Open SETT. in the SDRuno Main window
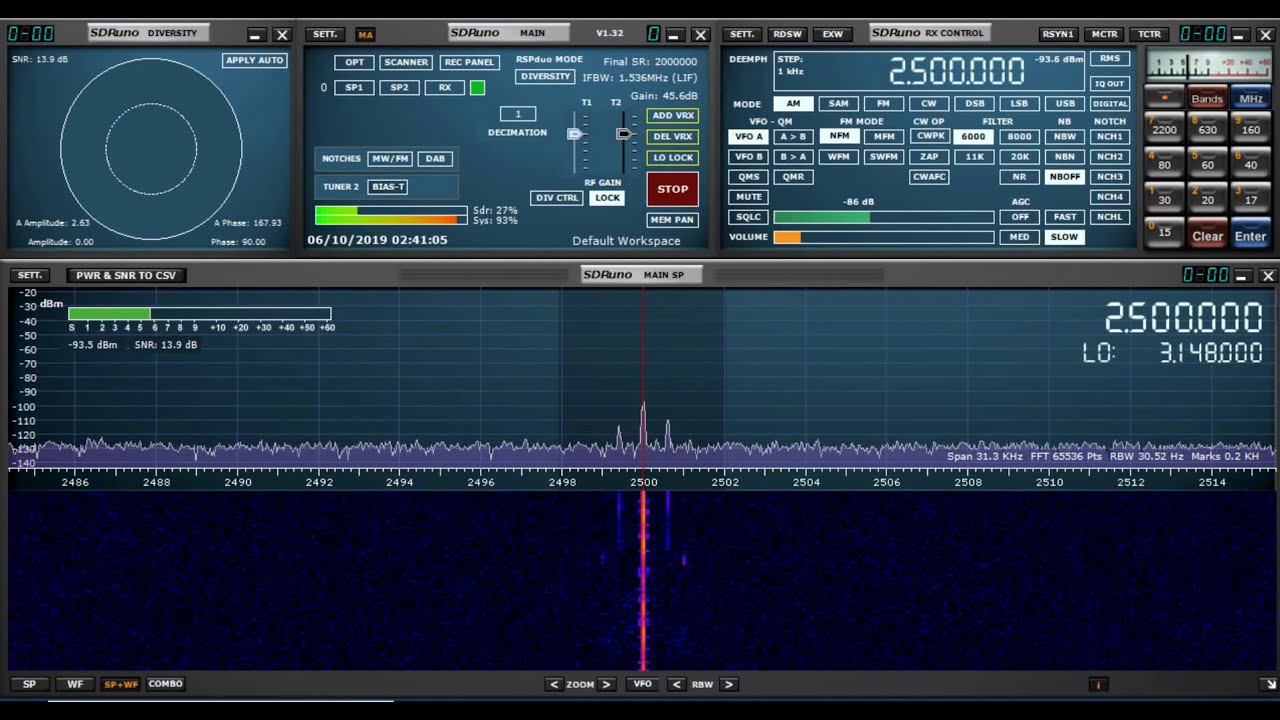This screenshot has height=720, width=1280. point(325,34)
